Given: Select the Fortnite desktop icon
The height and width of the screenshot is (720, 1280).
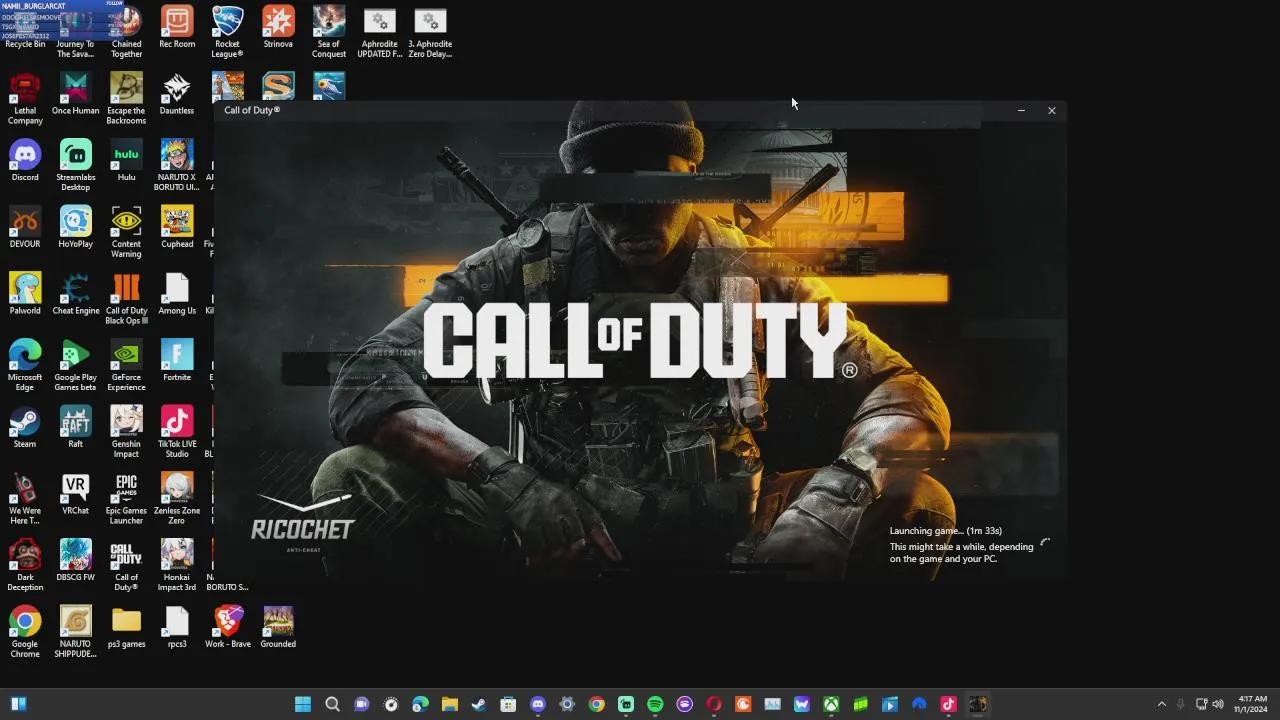Looking at the screenshot, I should [177, 361].
